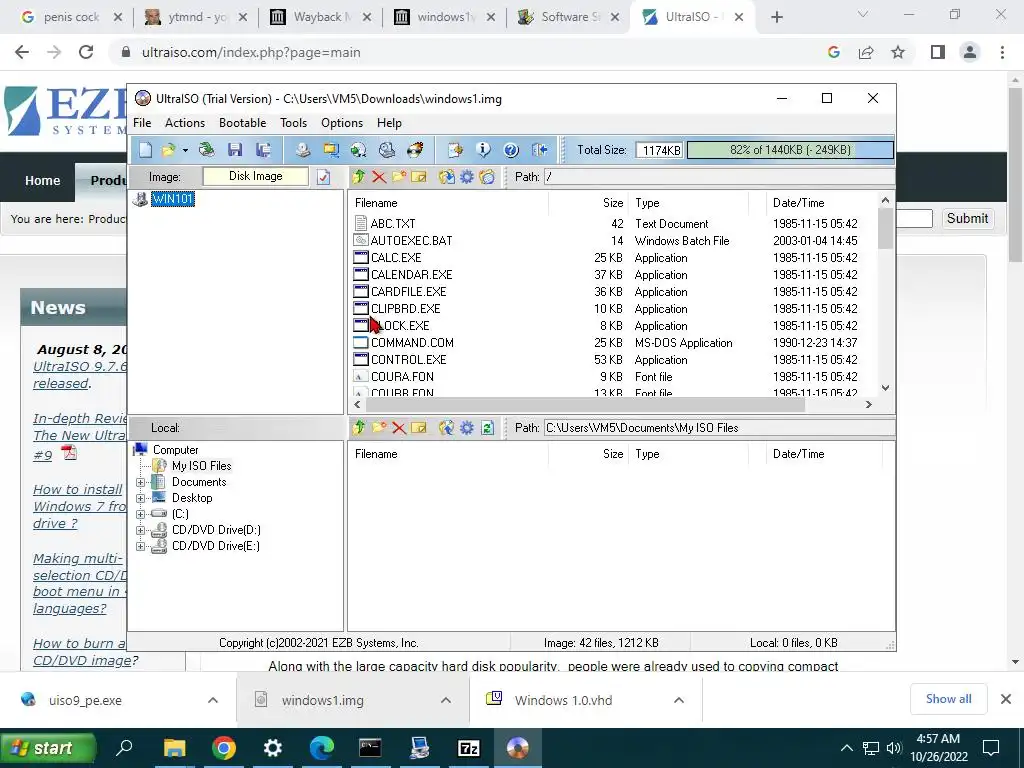Click the Open file folder icon in toolbar

(x=168, y=150)
